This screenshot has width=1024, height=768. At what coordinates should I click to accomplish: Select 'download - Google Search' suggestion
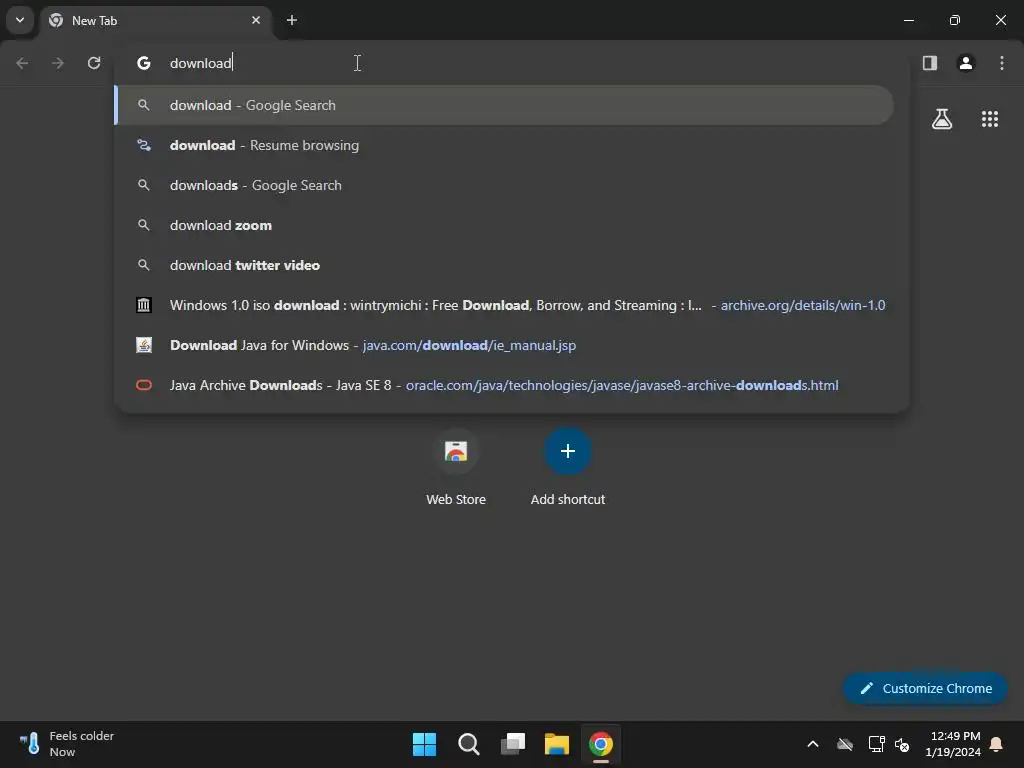pos(504,105)
